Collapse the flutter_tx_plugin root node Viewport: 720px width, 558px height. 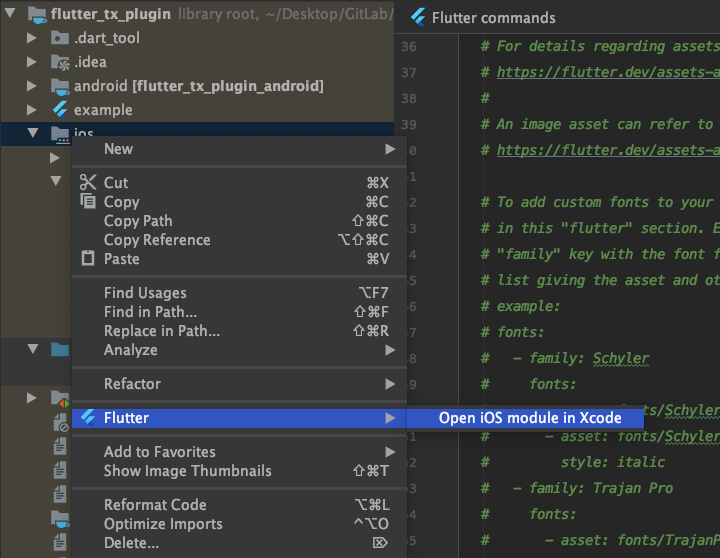pos(10,13)
